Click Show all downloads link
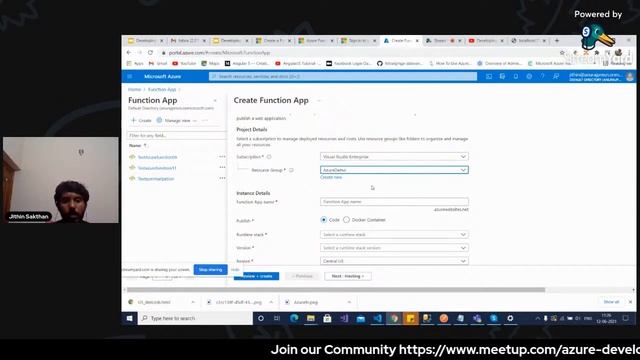Screen dimensions: 640x360 click(611, 302)
